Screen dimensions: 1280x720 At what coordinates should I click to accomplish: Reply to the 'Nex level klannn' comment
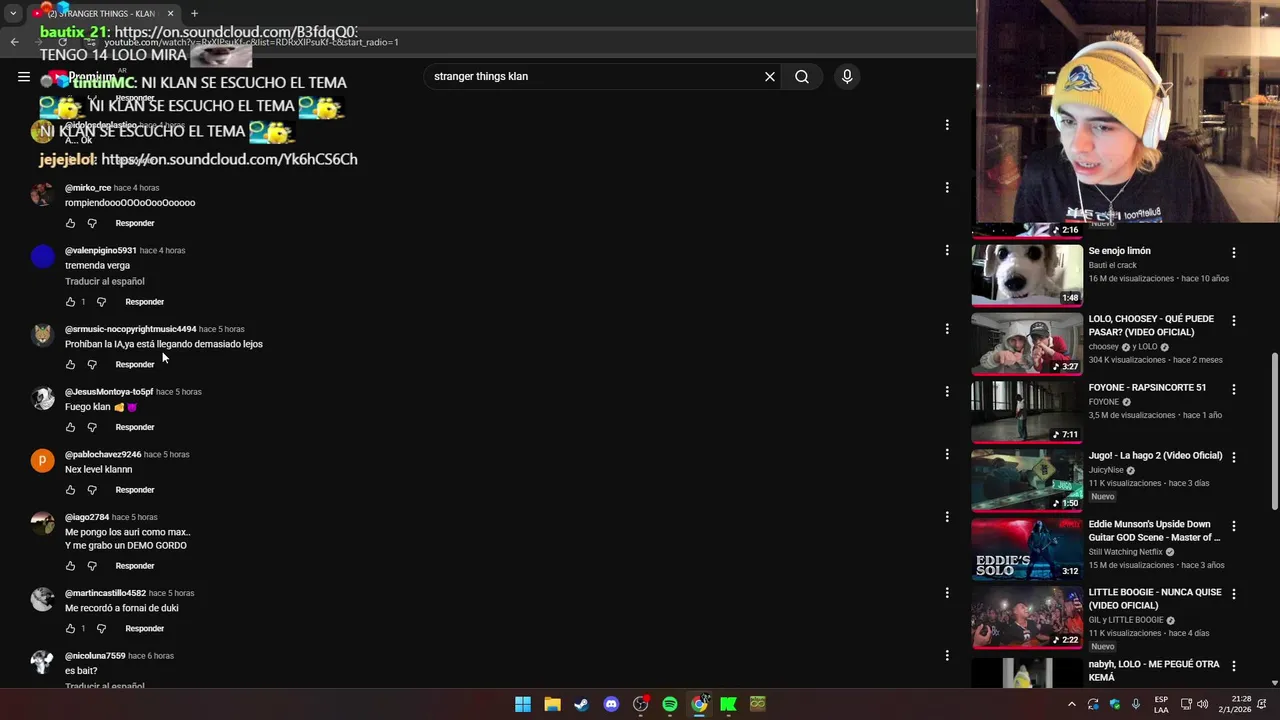[135, 490]
